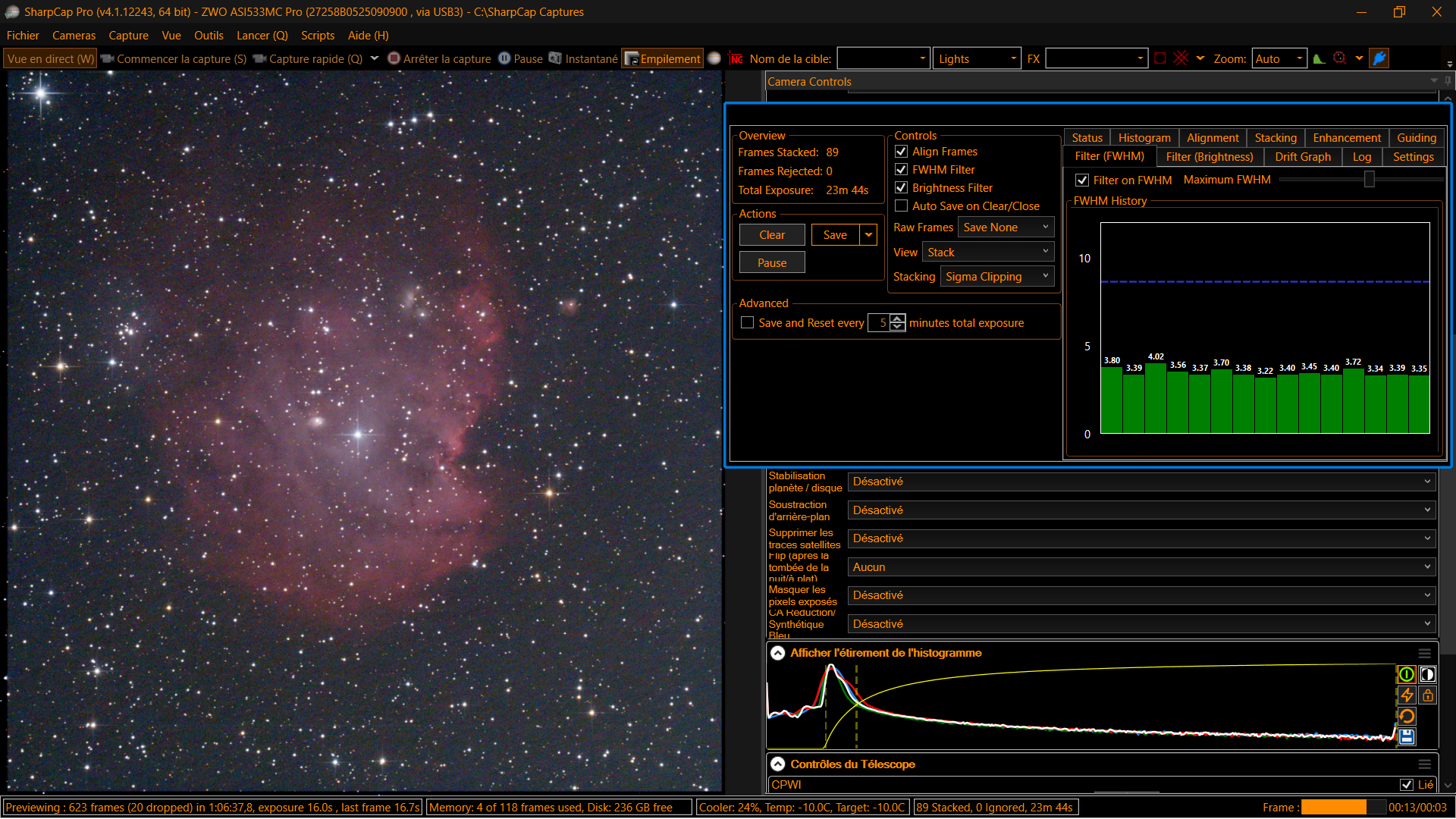Click the CPWI telescope field

[x=1083, y=785]
